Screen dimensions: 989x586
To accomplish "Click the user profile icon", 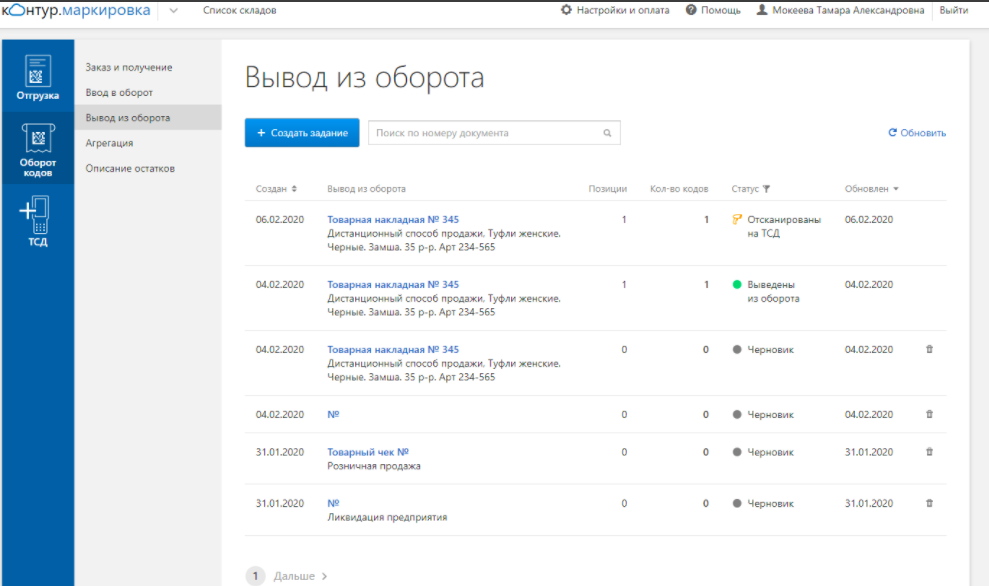I will pos(762,10).
